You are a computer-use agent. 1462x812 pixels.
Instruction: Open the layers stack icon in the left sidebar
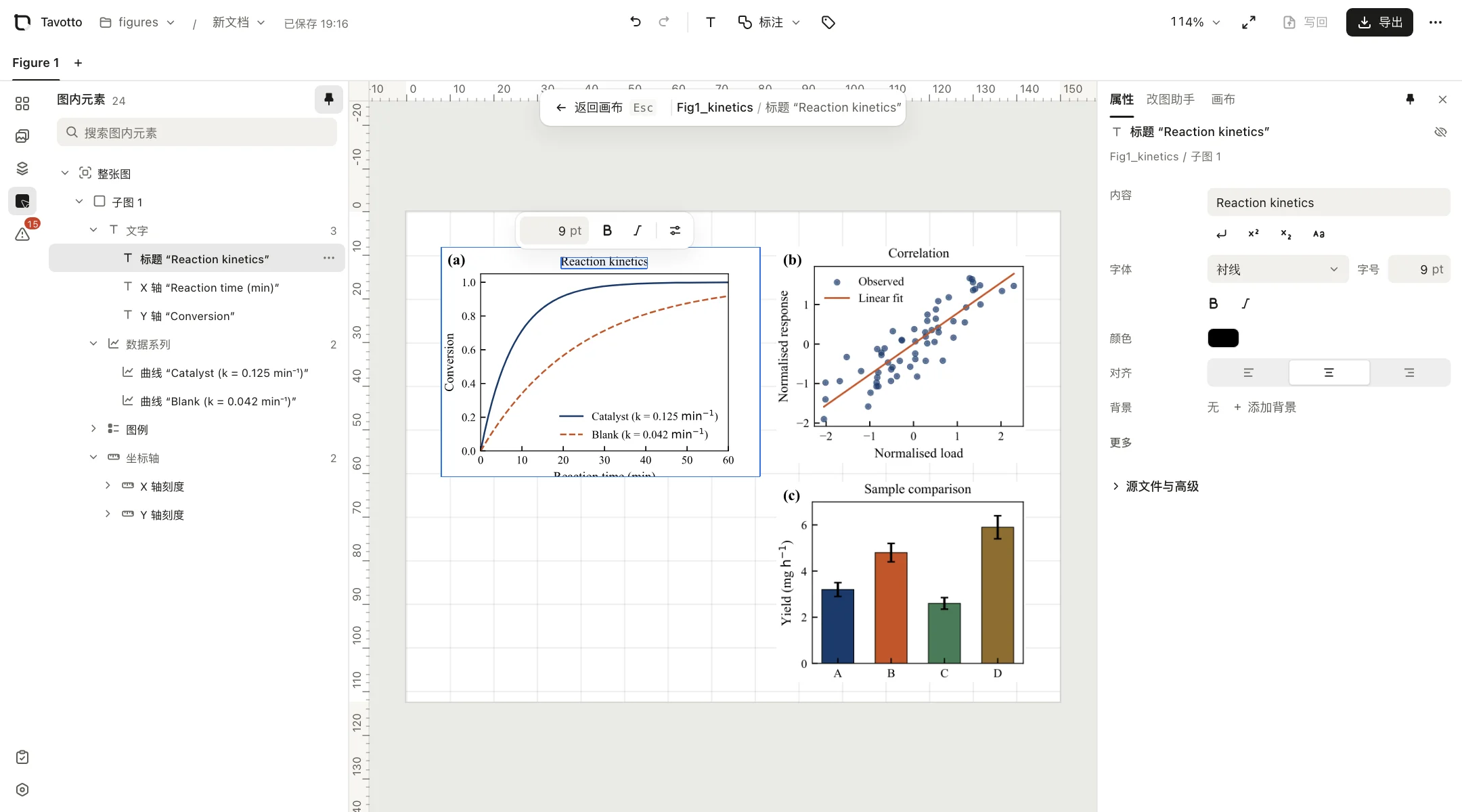[22, 168]
